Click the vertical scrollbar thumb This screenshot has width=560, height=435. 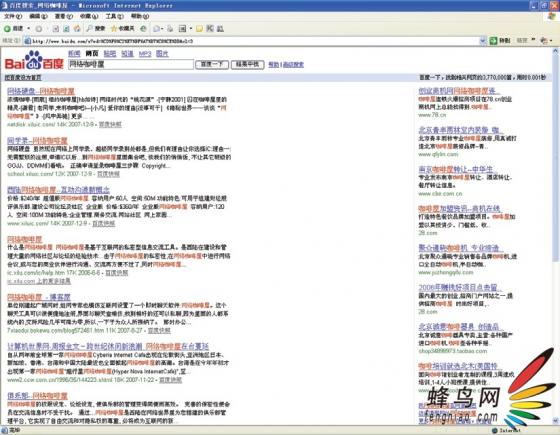point(556,158)
